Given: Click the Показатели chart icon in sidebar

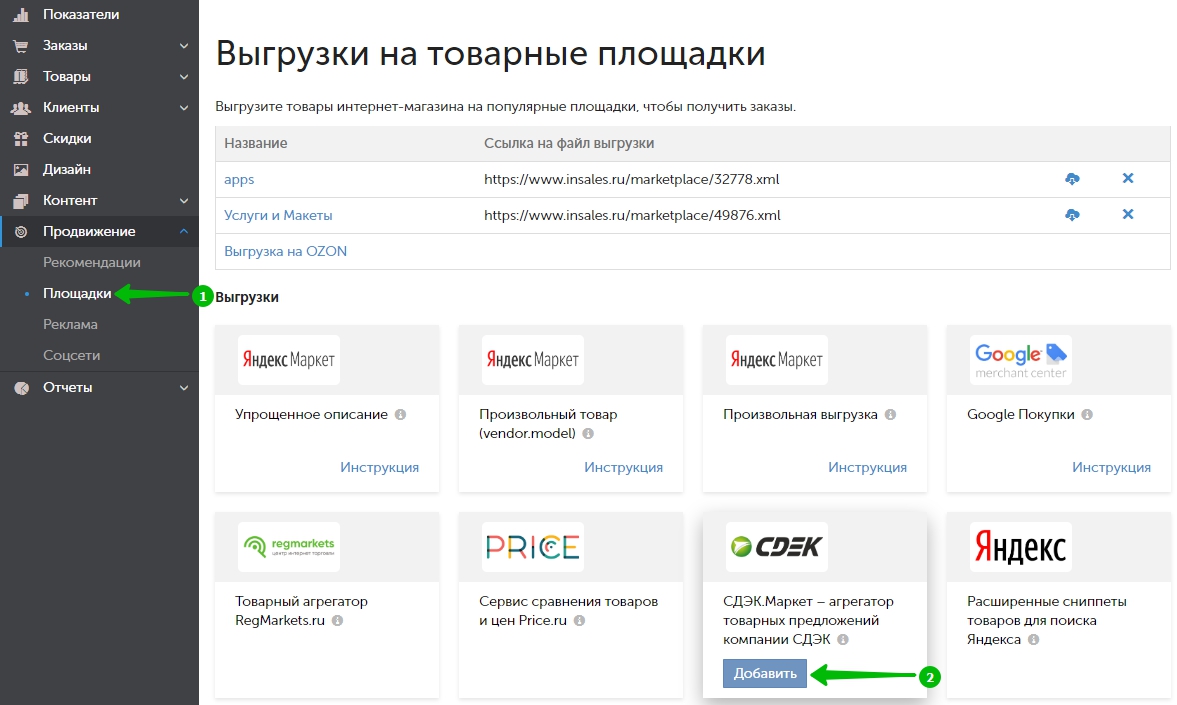Looking at the screenshot, I should (21, 14).
